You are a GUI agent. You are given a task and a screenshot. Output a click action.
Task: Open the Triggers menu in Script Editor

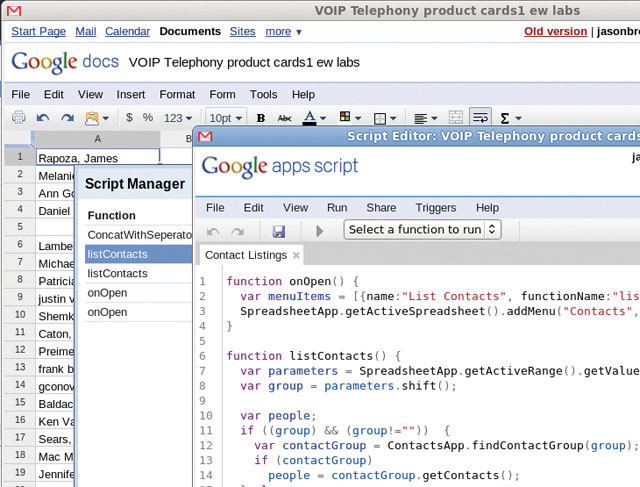pos(435,207)
